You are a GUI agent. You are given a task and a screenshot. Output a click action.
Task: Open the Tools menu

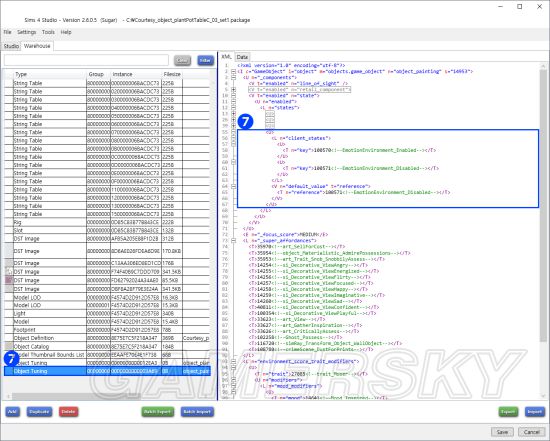(48, 32)
